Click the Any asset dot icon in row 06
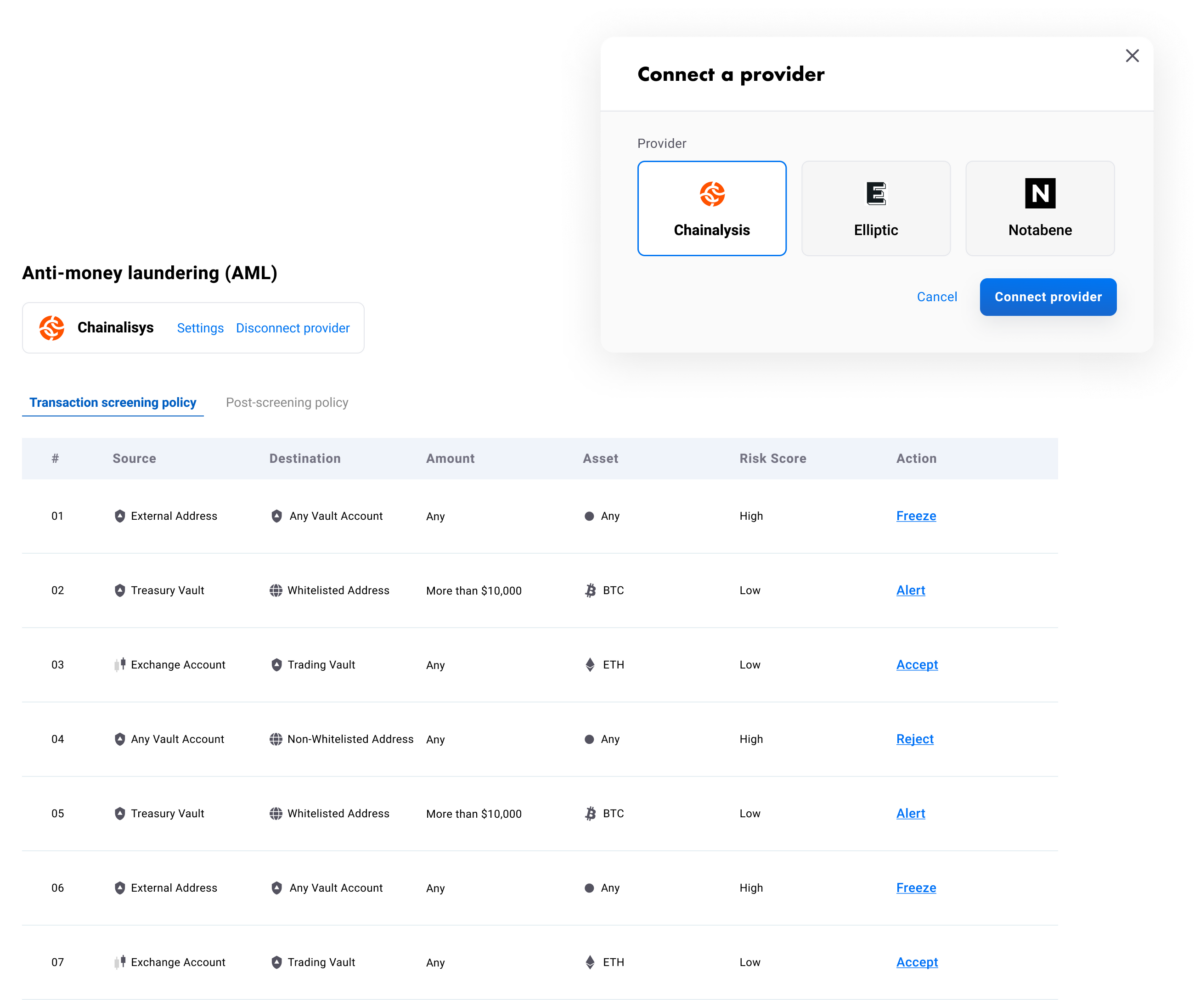 (589, 888)
